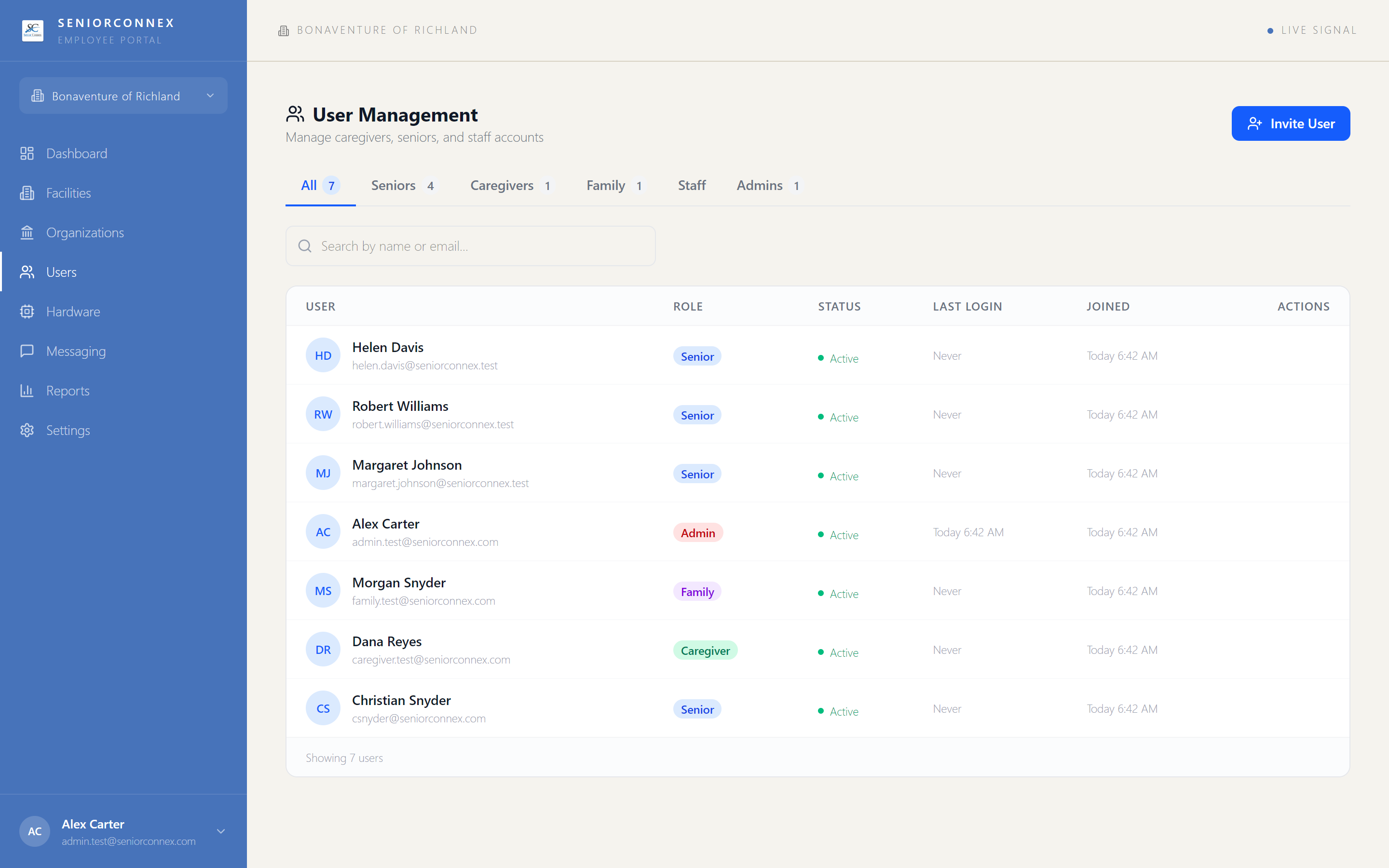Click the User Management heading icon
1389x868 pixels.
point(295,114)
